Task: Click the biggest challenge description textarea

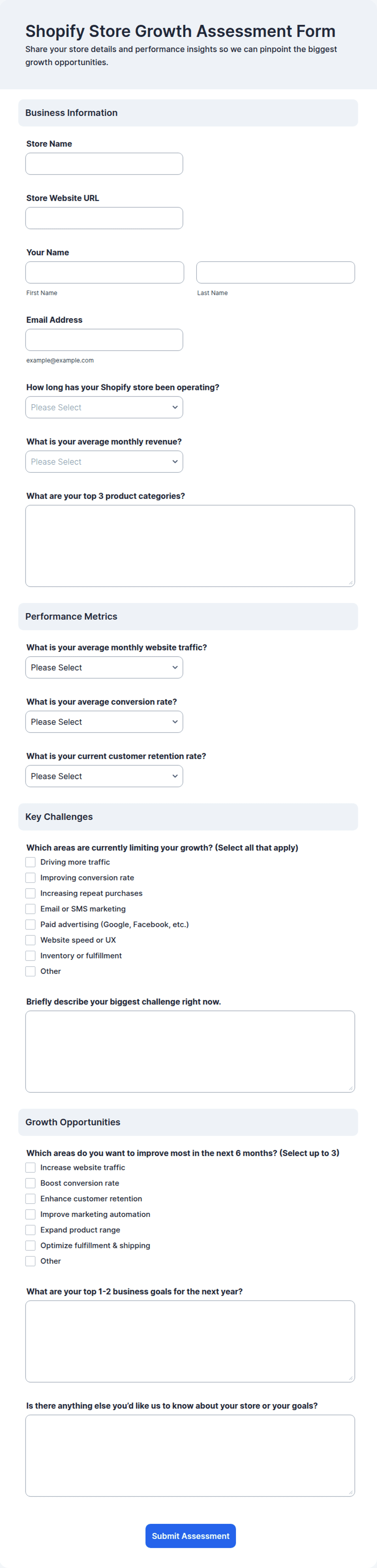Action: click(191, 1051)
